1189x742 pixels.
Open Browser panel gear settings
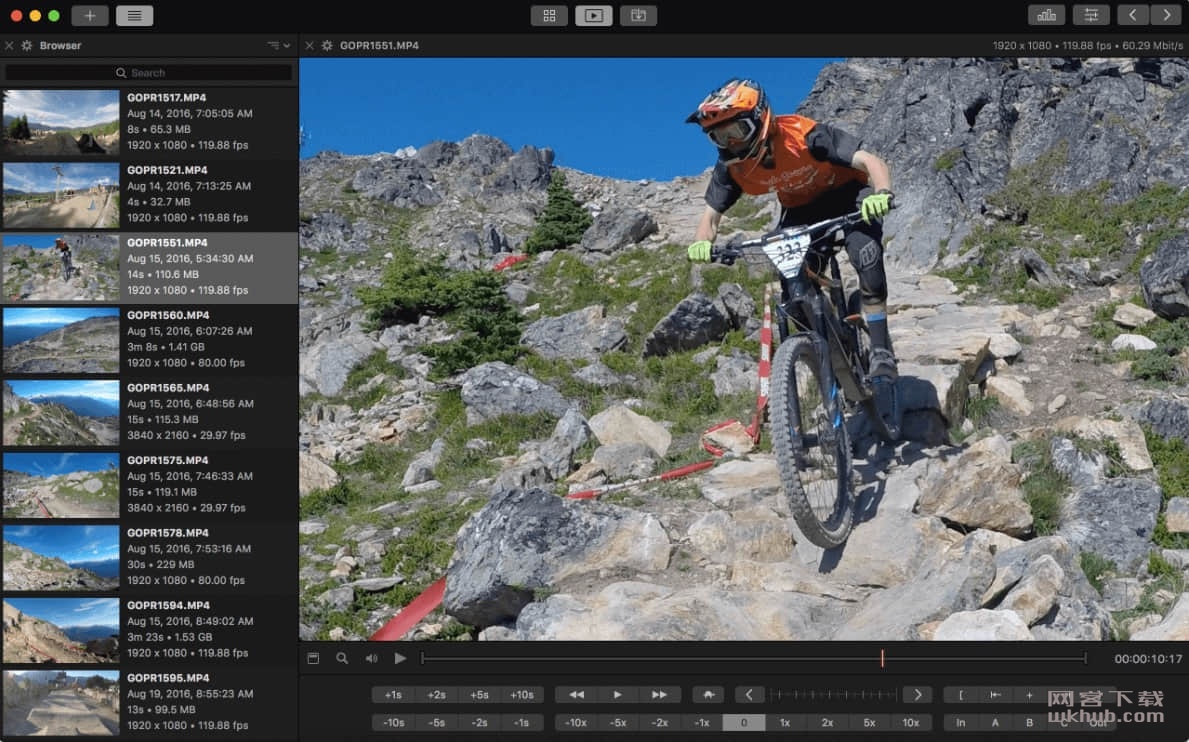[x=27, y=45]
